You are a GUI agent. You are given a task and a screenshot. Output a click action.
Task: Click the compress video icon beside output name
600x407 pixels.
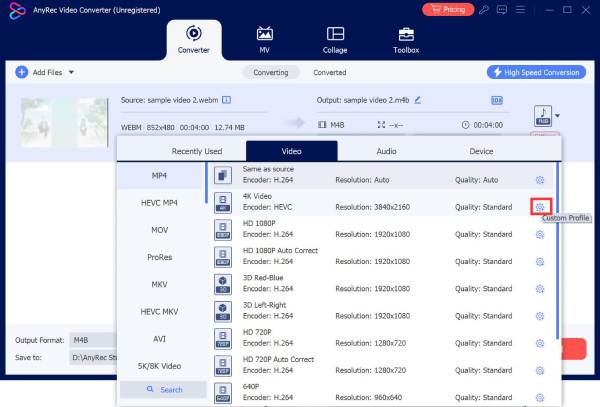[497, 101]
